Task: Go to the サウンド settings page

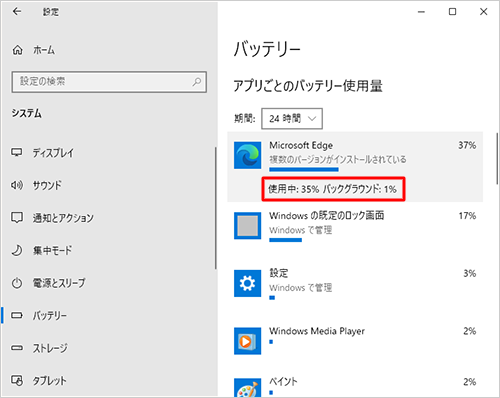Action: (x=47, y=185)
